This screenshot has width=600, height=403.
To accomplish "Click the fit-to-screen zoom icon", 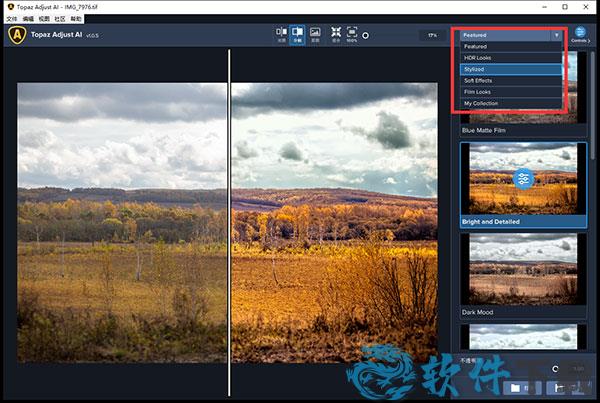I will pyautogui.click(x=335, y=33).
